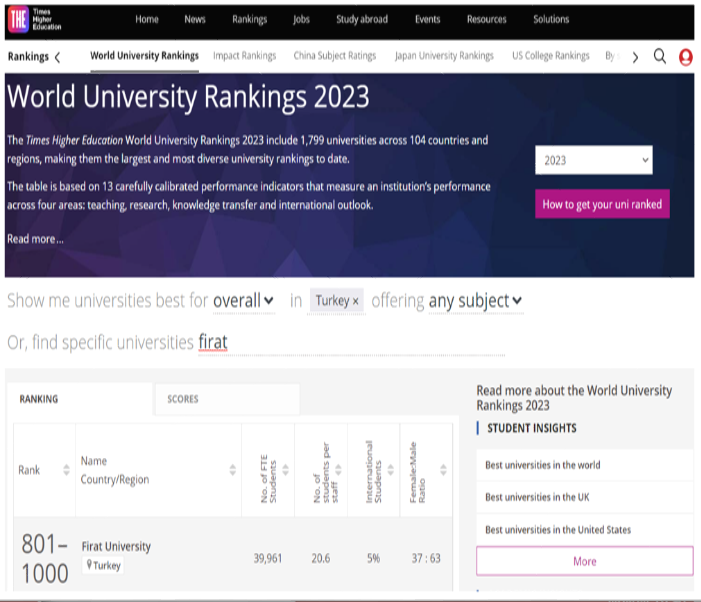Select World University Rankings tab
Image resolution: width=701 pixels, height=602 pixels.
click(144, 56)
